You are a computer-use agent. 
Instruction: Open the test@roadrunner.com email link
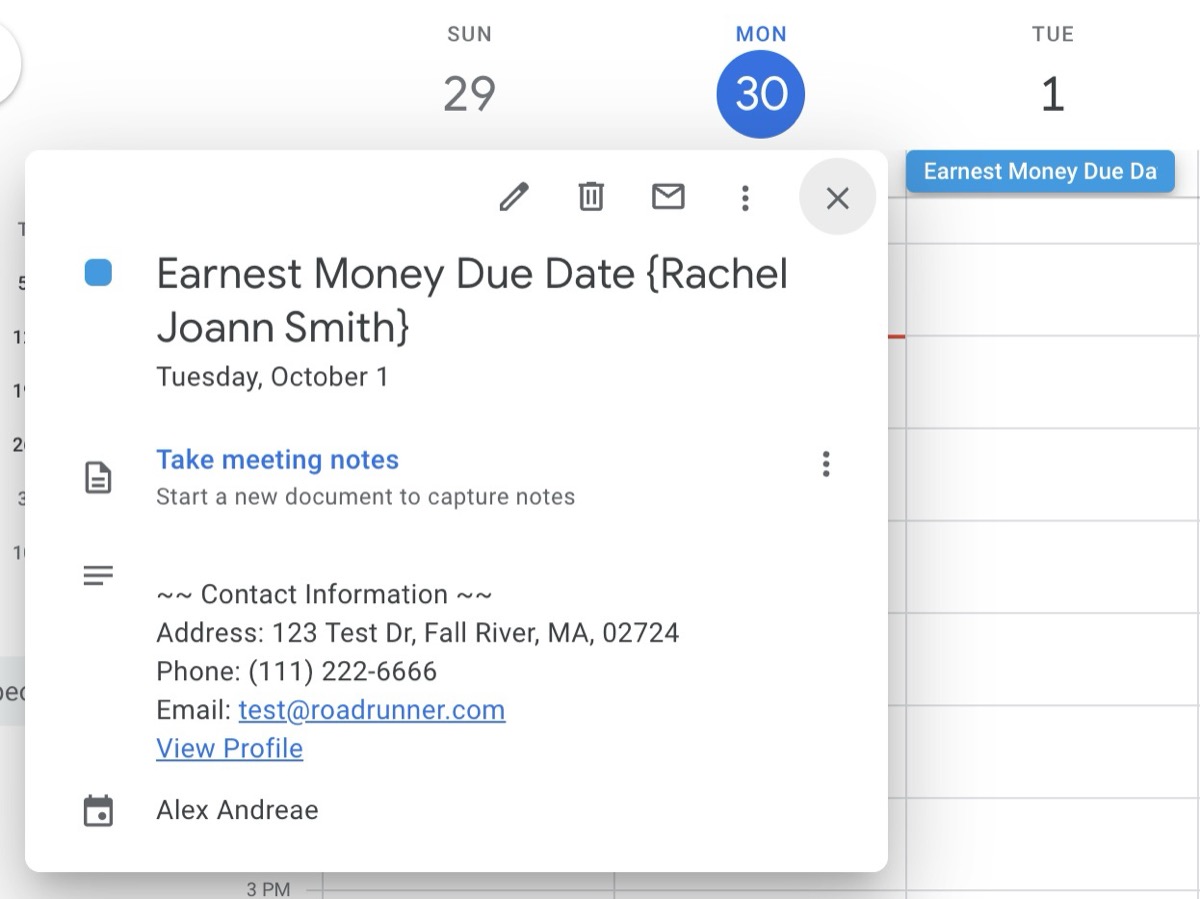point(372,710)
